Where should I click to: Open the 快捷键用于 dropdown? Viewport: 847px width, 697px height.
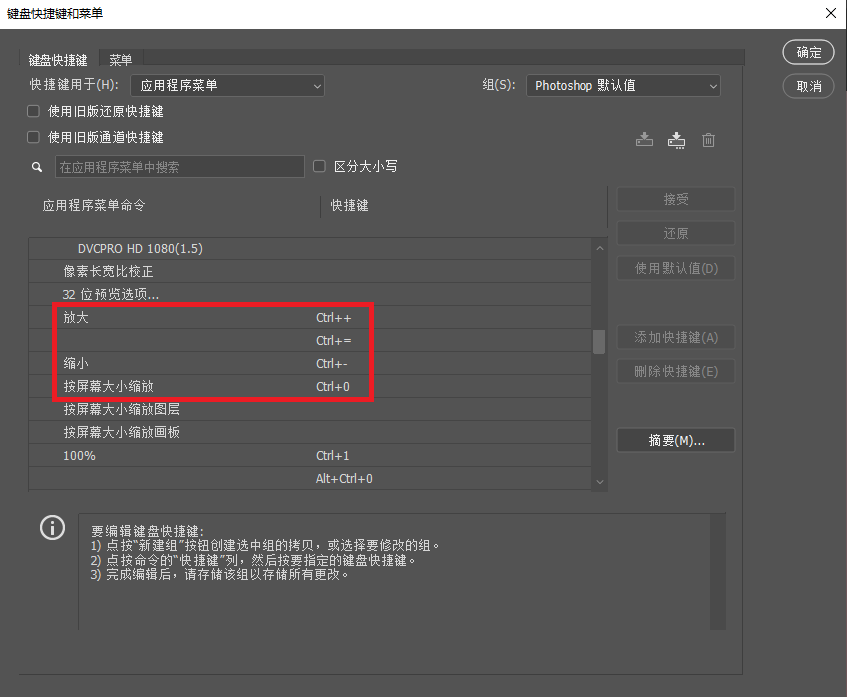[227, 86]
